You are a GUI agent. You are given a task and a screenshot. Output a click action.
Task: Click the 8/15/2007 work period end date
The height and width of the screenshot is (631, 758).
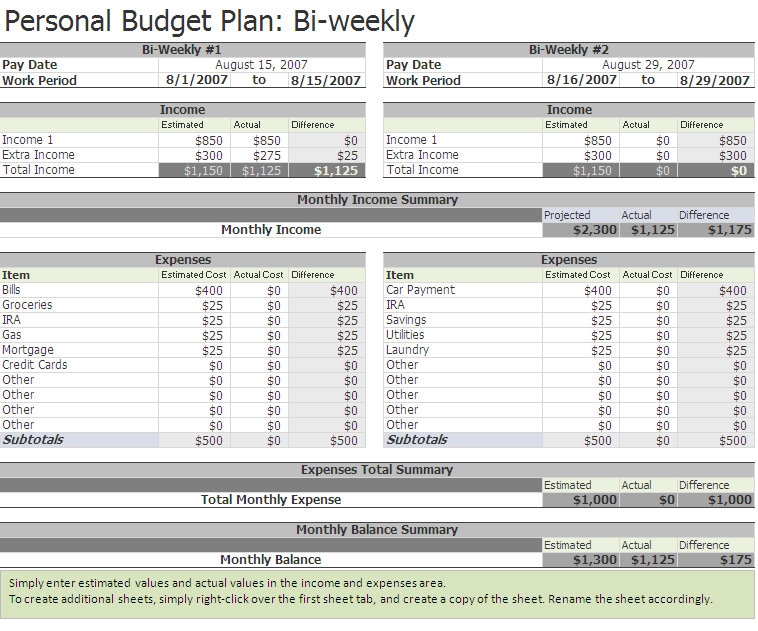[x=325, y=80]
